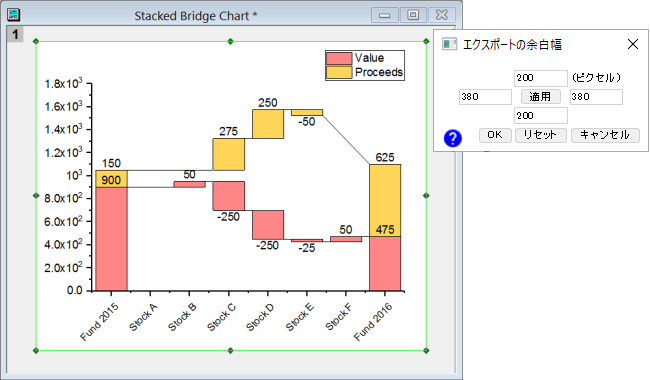
Task: Click the Stock B red 50 bar
Action: point(189,184)
